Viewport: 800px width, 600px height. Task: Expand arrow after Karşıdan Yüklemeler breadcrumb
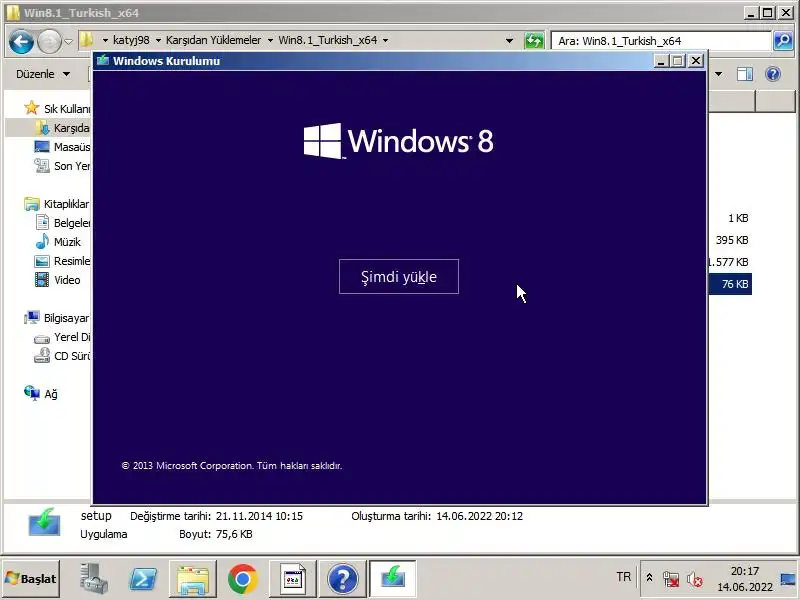[270, 40]
